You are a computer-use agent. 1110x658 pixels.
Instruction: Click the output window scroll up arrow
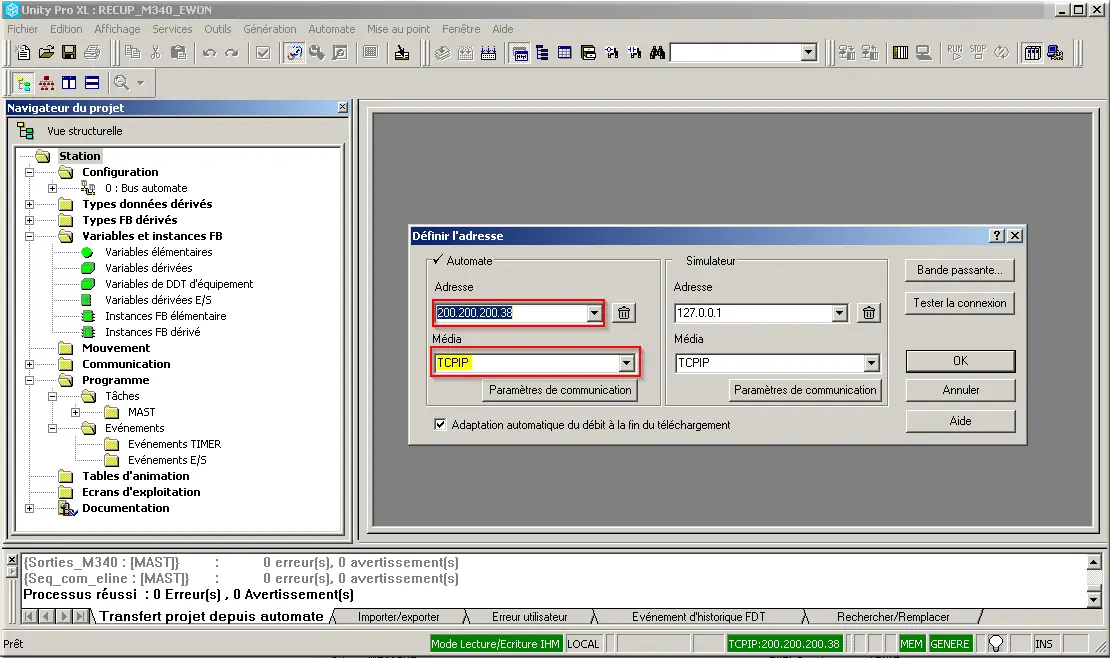1094,563
